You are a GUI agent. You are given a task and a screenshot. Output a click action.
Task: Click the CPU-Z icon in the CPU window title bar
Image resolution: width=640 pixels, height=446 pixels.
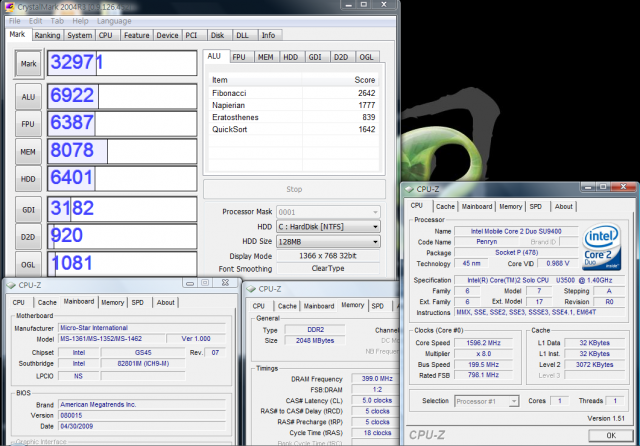point(409,189)
